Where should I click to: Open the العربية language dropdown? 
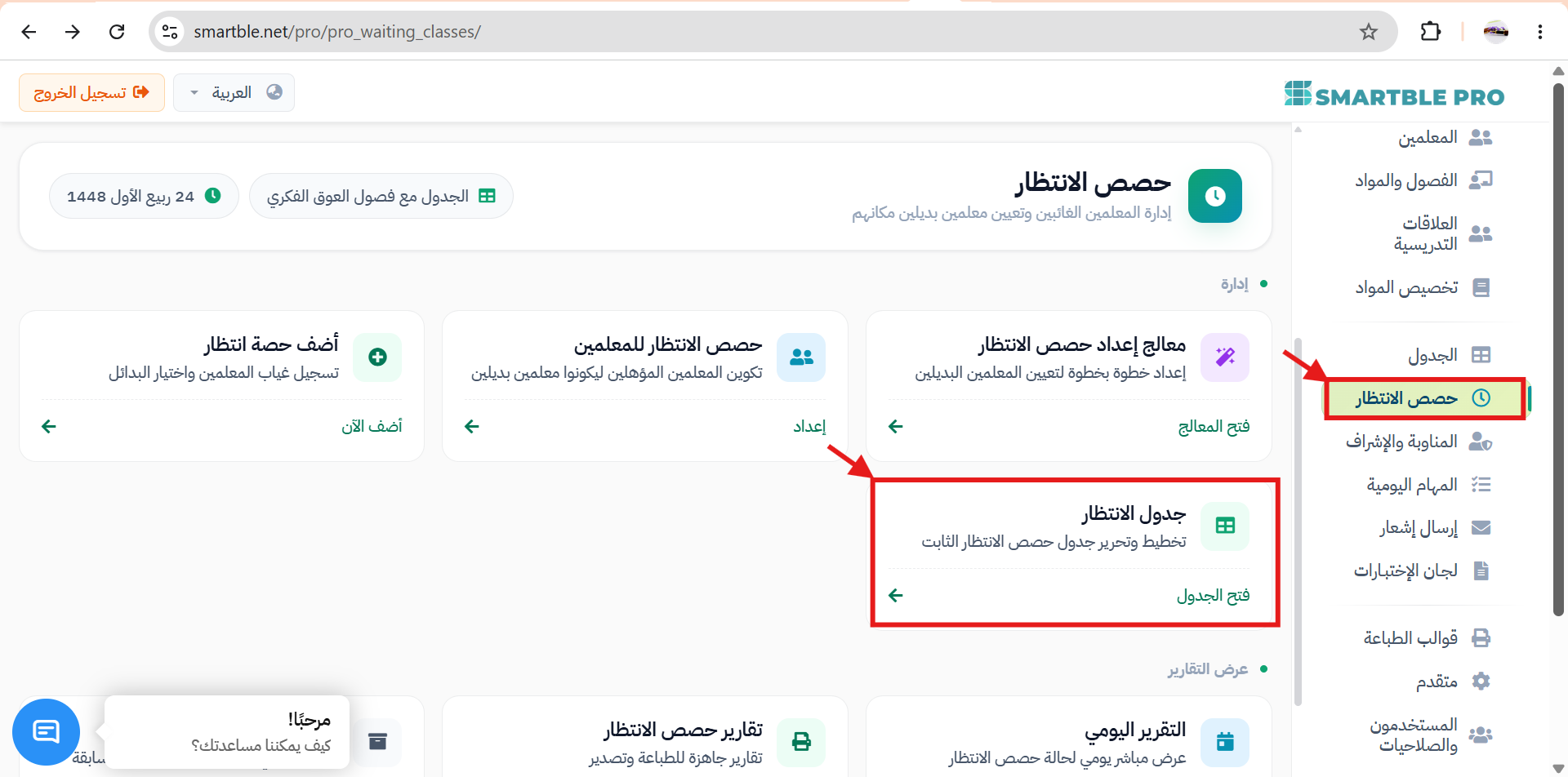(x=234, y=92)
